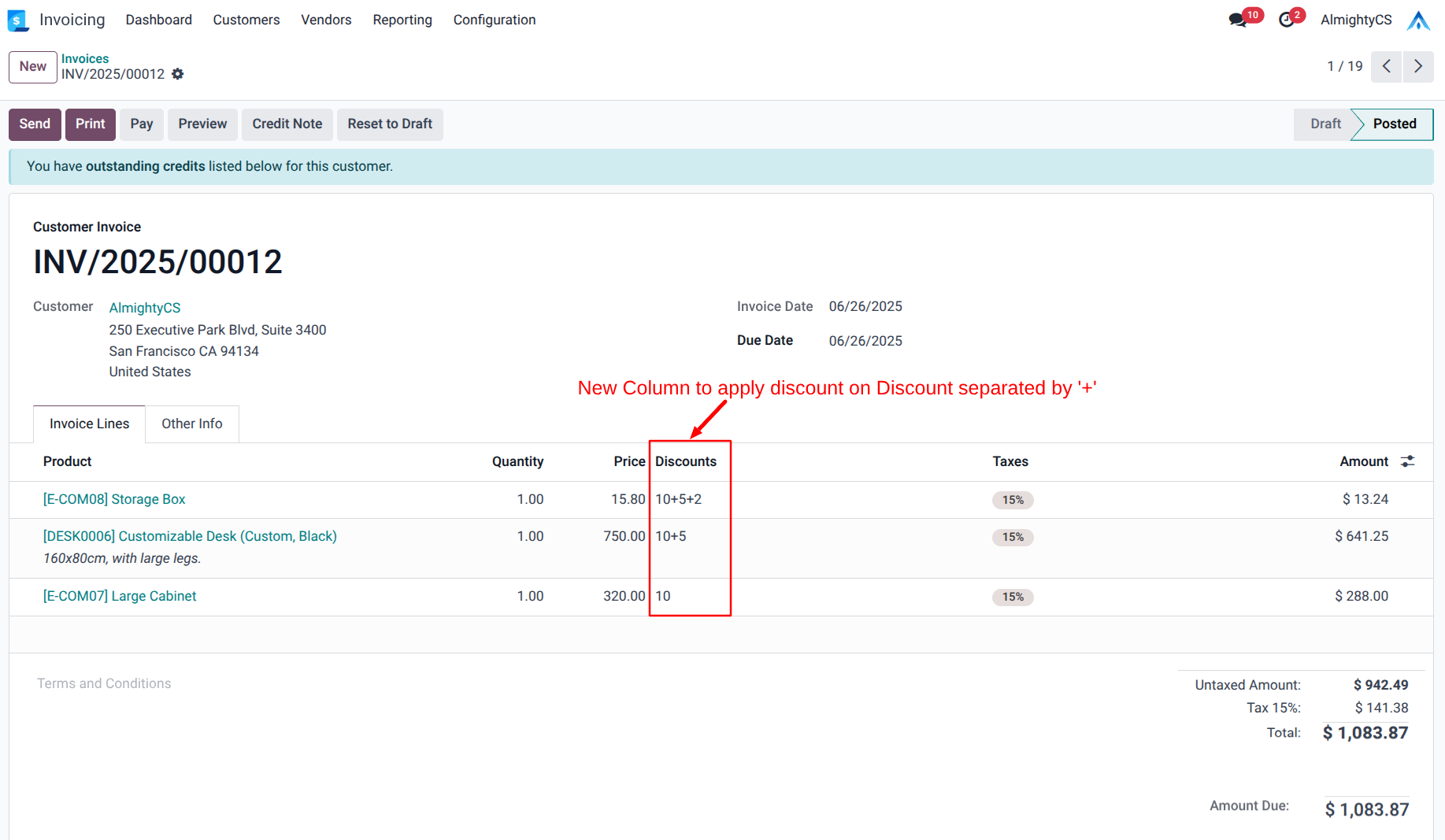
Task: Open the Storage Box product link
Action: (x=114, y=499)
